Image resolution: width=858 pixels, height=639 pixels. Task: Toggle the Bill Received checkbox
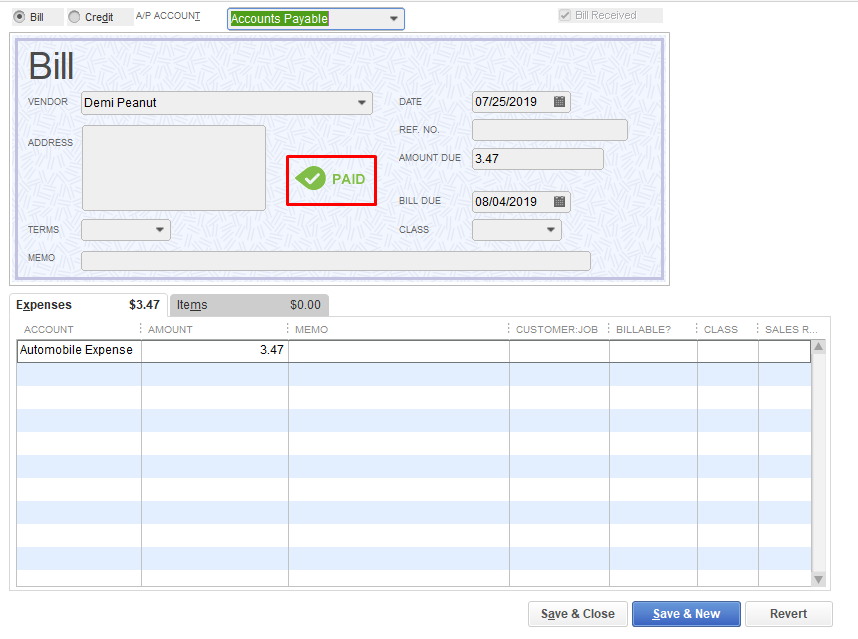tap(565, 15)
